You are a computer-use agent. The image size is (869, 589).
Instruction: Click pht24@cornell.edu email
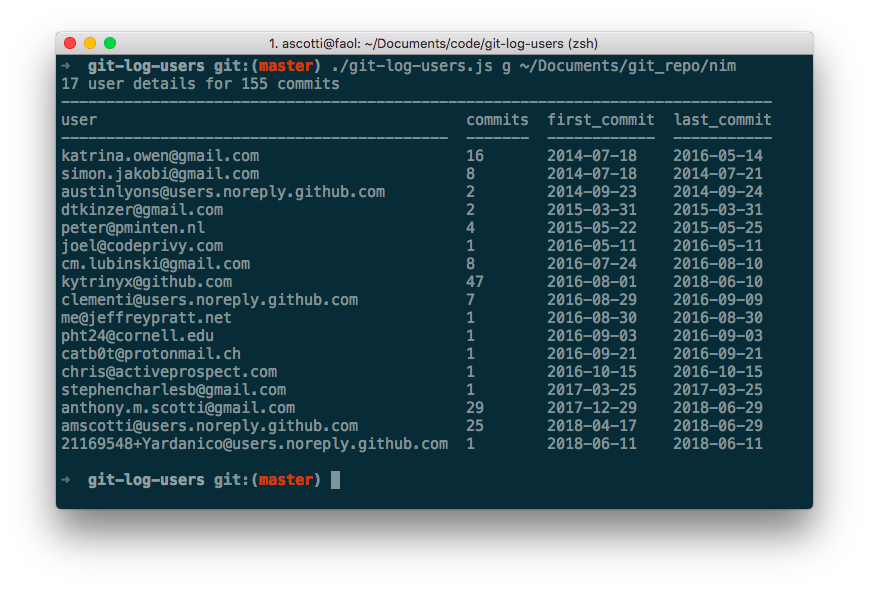point(137,336)
